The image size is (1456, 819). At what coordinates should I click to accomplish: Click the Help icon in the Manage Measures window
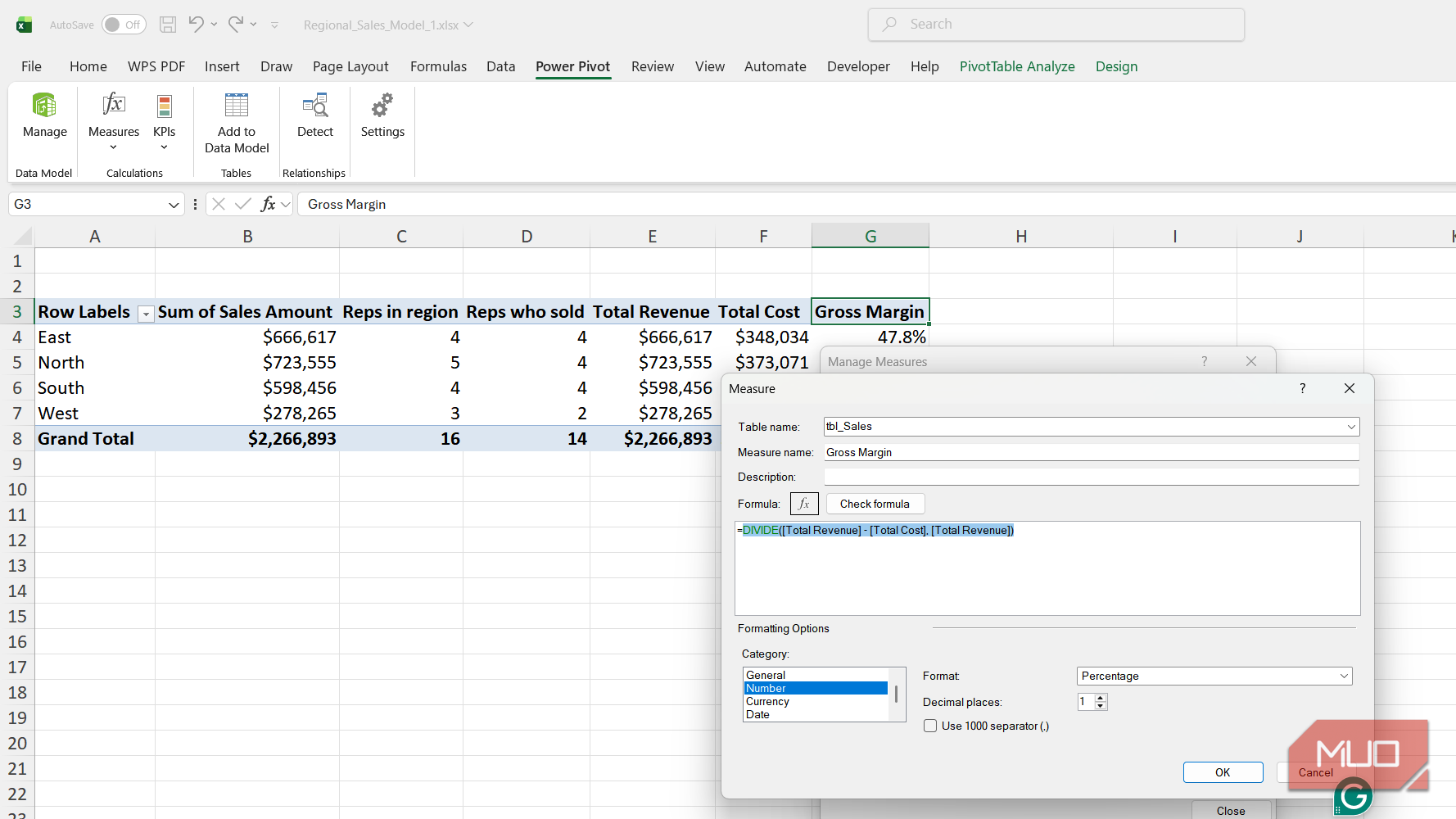[x=1205, y=361]
